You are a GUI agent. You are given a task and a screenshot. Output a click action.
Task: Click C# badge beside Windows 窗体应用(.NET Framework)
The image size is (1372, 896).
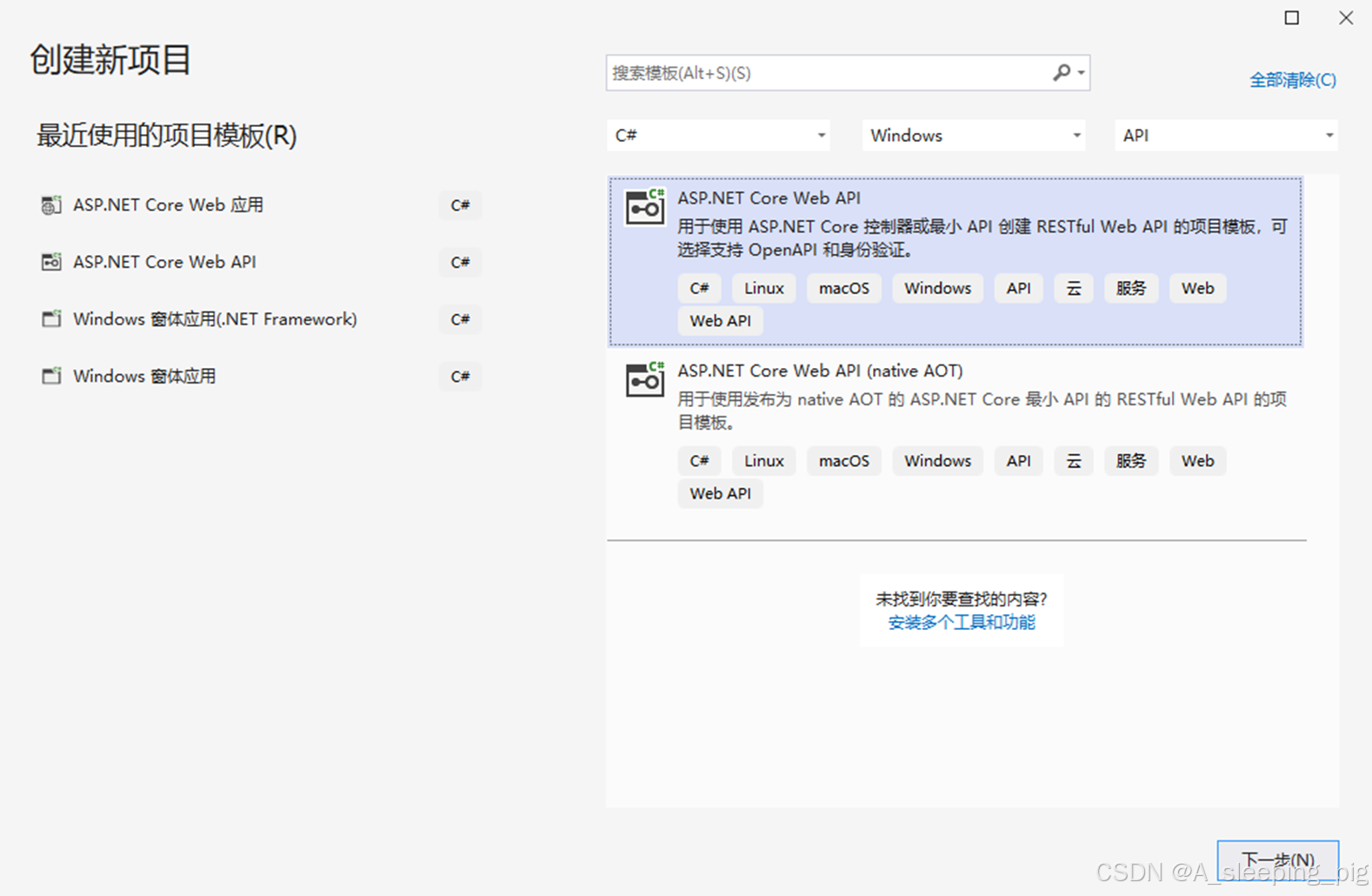click(x=461, y=319)
